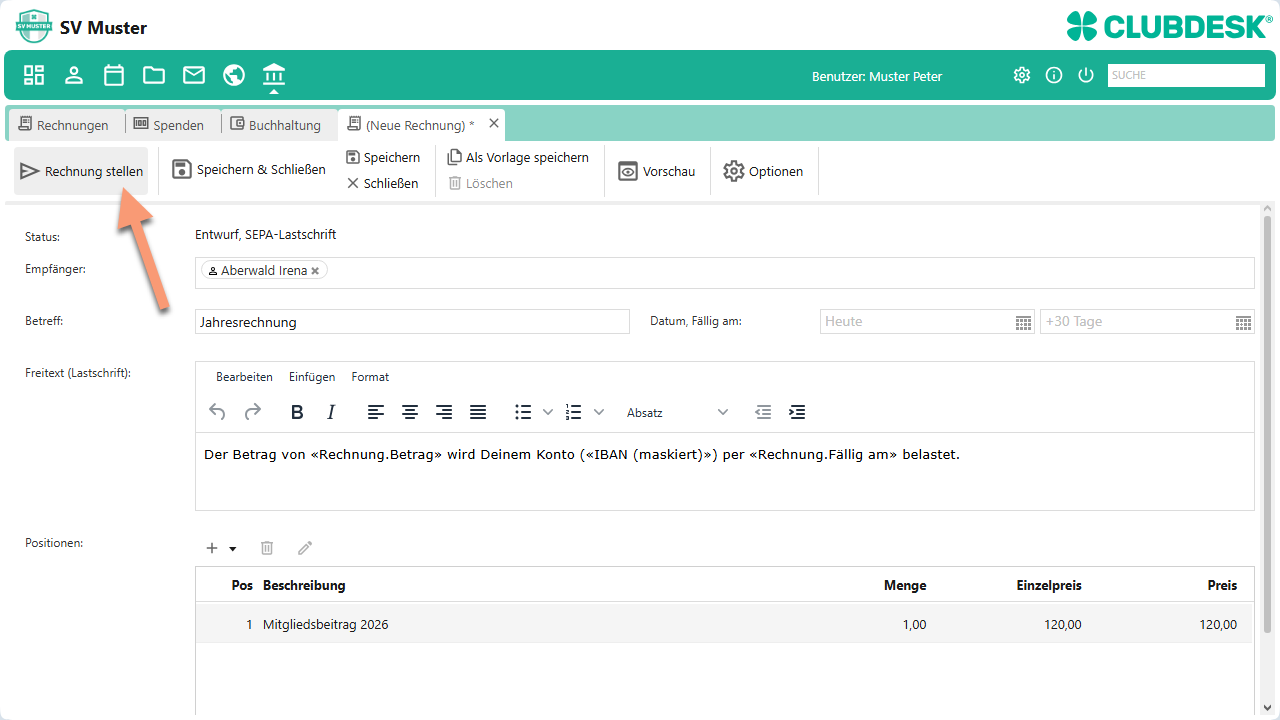Viewport: 1280px width, 720px height.
Task: Open calendar picker for +30 Tage
Action: pyautogui.click(x=1243, y=322)
